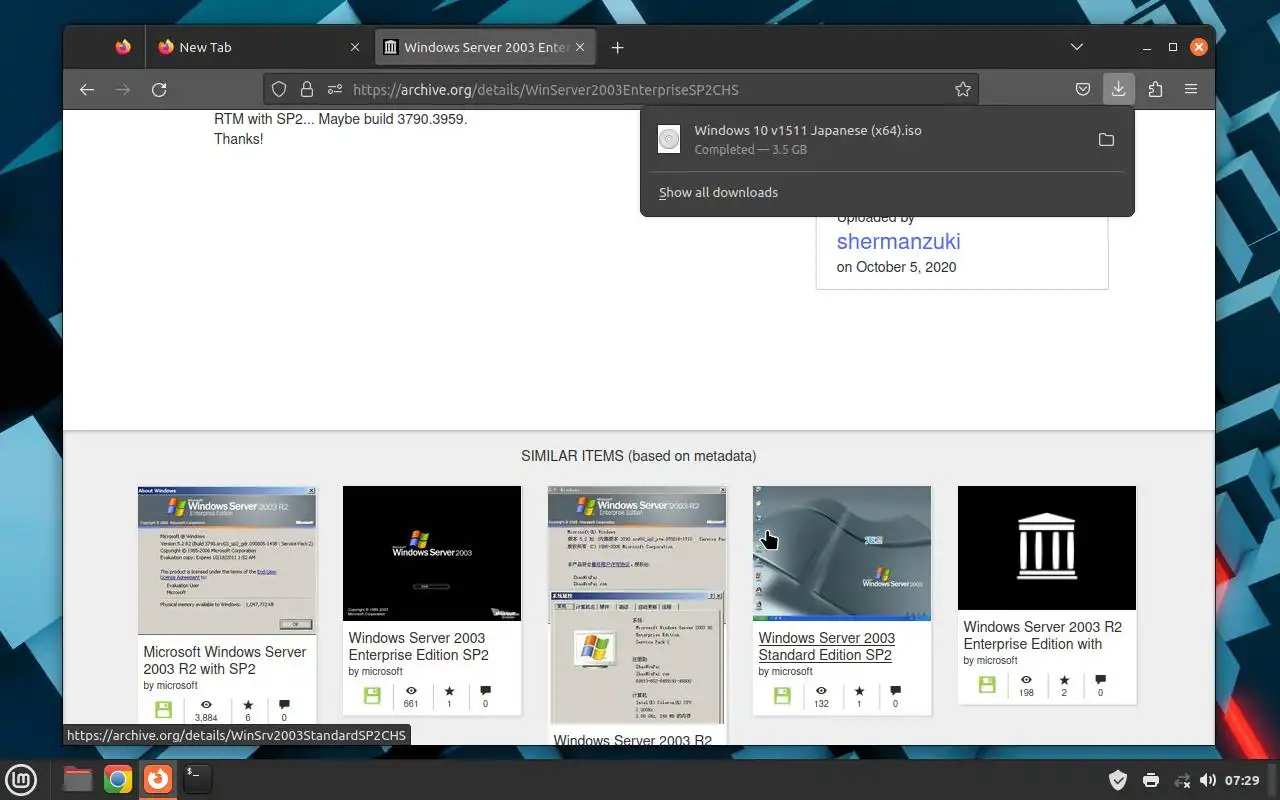
Task: Click the About Windows screenshot thumbnail
Action: 227,560
